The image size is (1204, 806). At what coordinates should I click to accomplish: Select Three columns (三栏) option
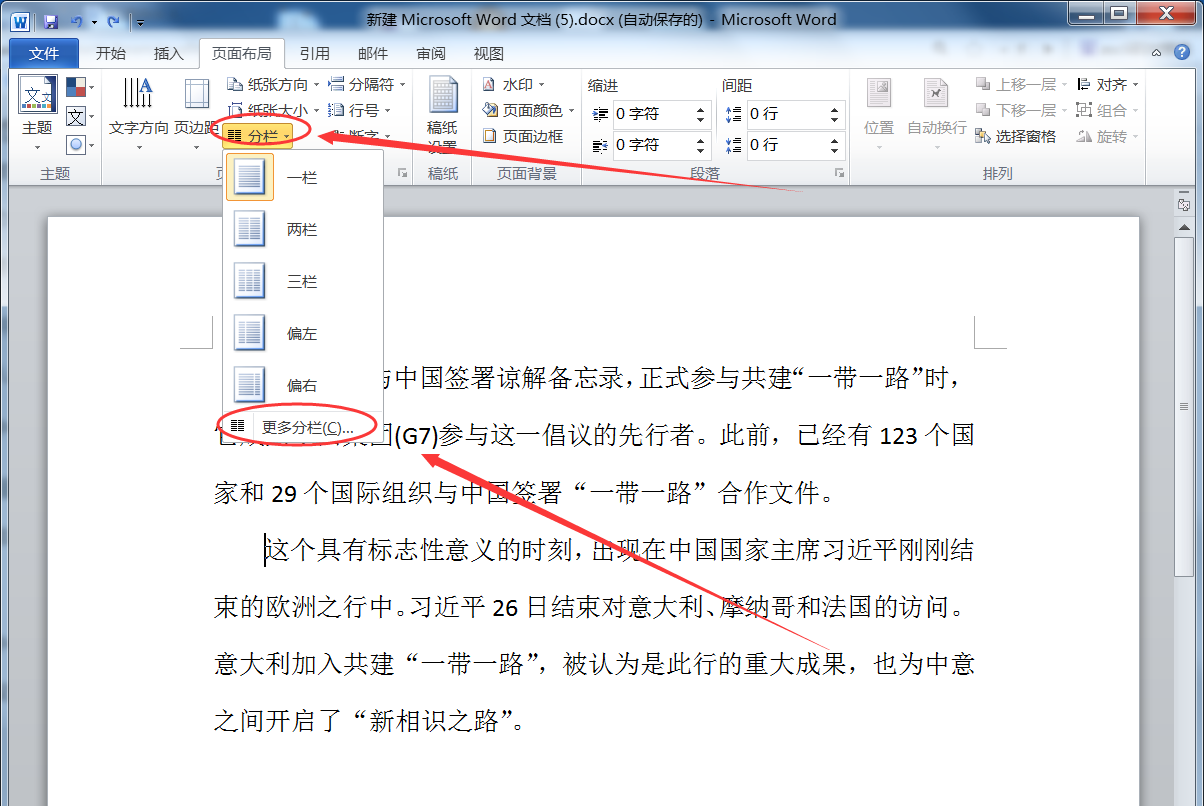click(303, 281)
